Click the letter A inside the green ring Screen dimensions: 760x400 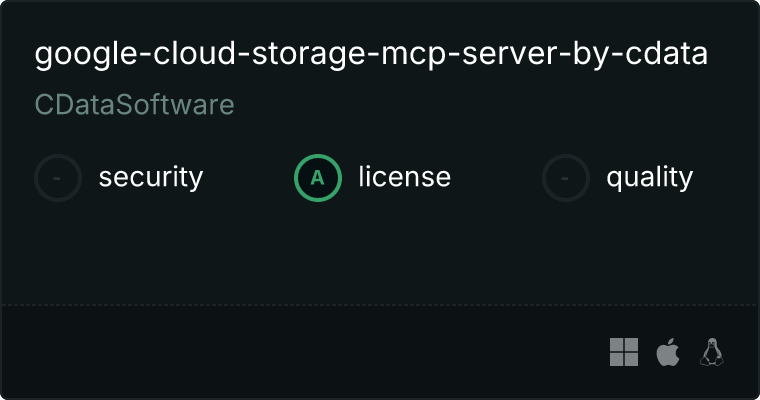pyautogui.click(x=318, y=178)
